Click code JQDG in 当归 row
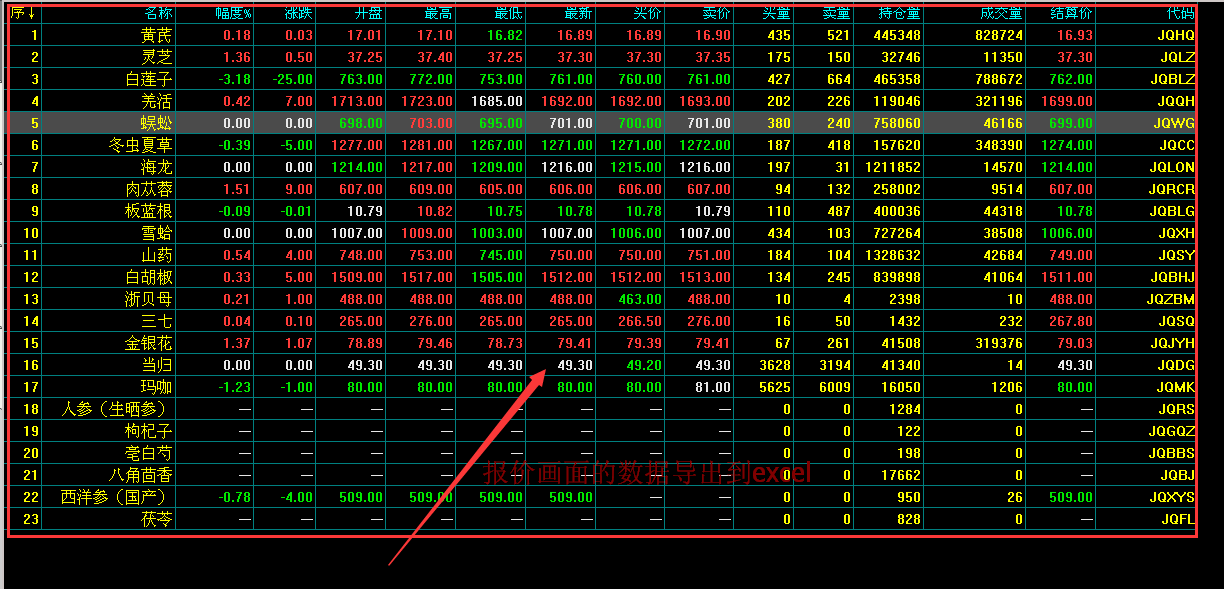Viewport: 1224px width, 589px height. (x=1176, y=365)
